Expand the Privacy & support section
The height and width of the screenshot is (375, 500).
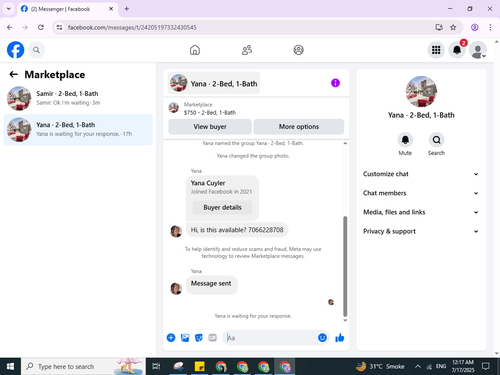tap(421, 231)
